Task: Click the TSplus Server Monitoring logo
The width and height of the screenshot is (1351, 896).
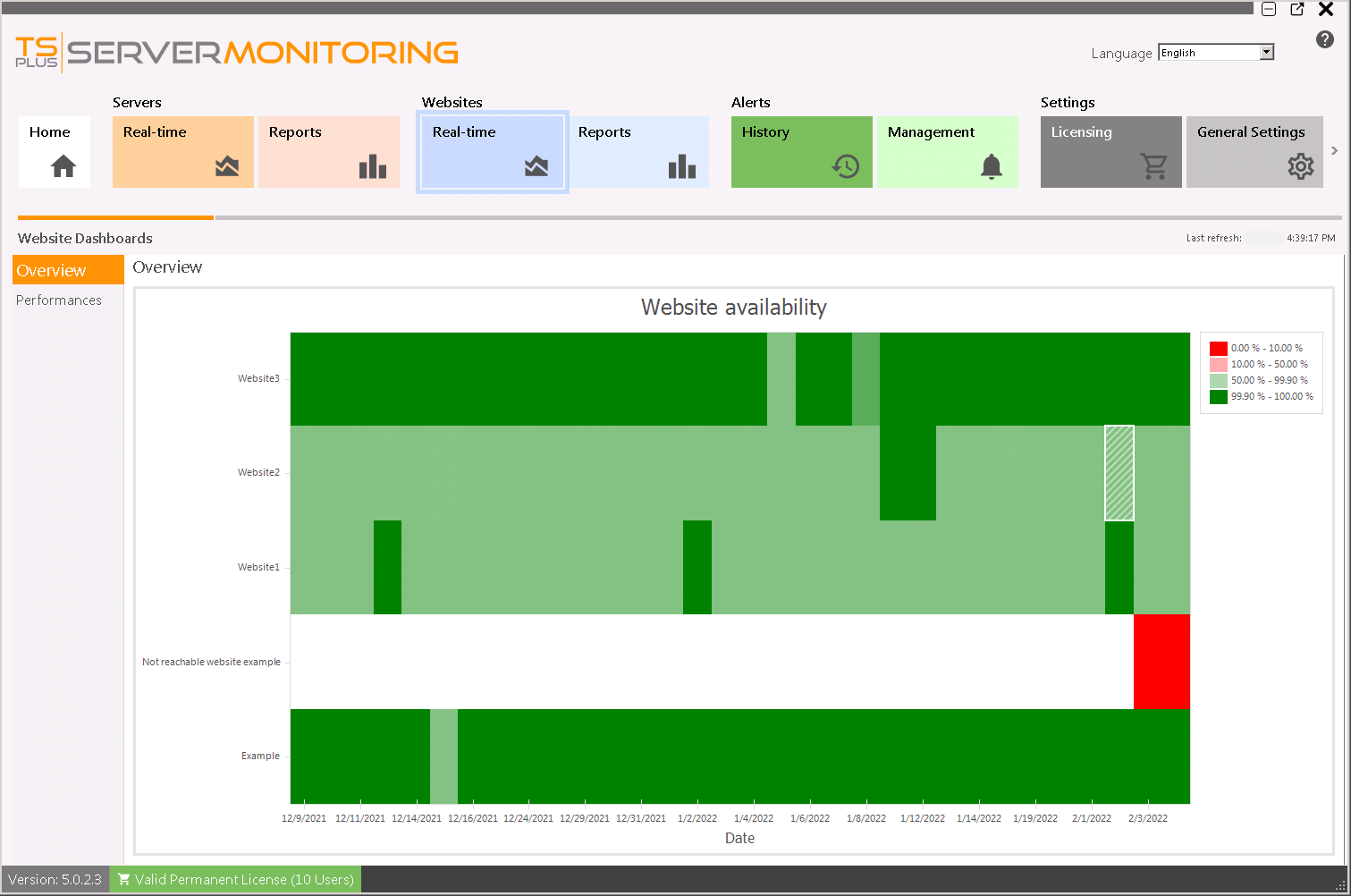Action: click(x=234, y=52)
